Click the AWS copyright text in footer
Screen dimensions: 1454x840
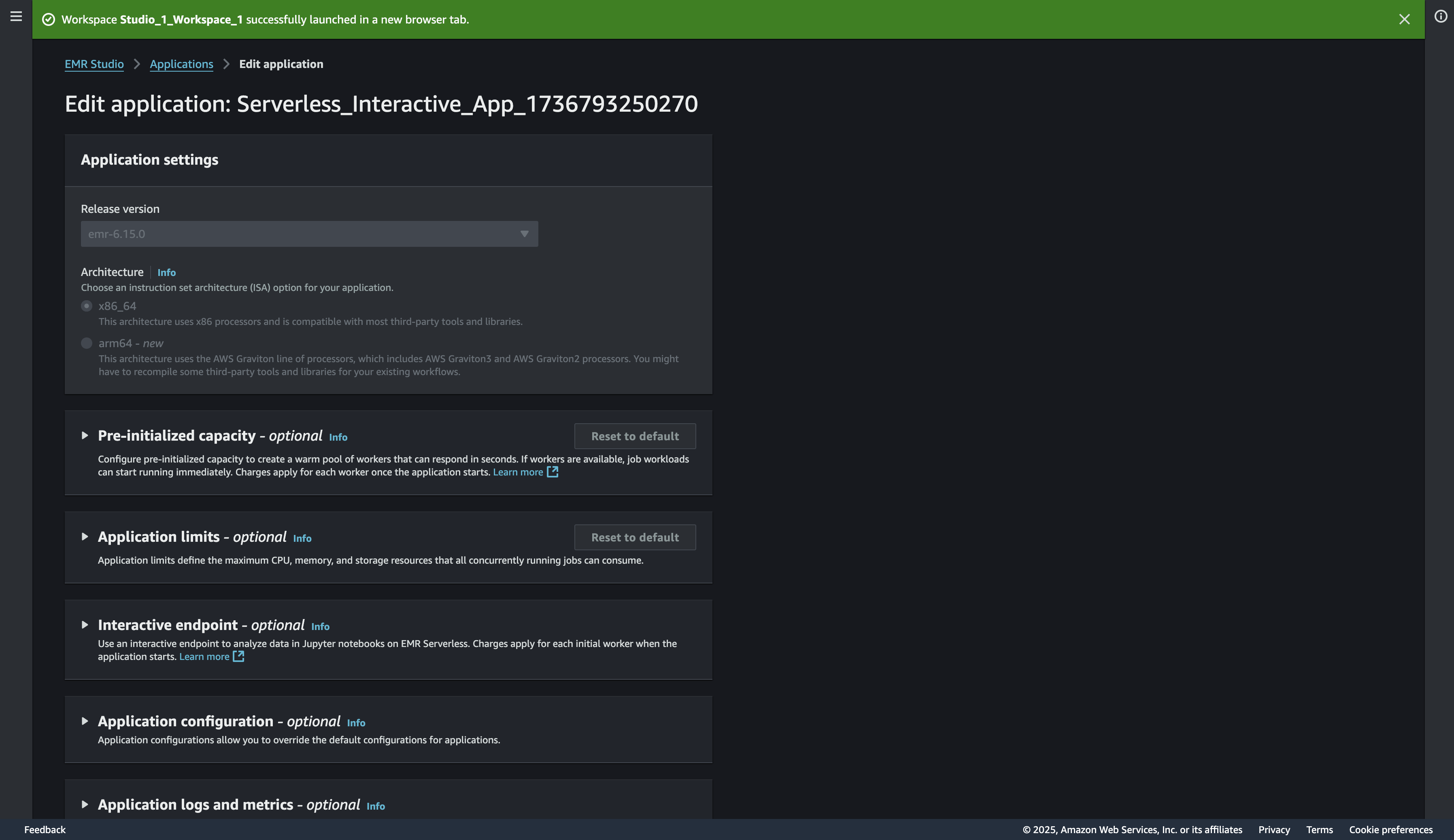point(1132,829)
